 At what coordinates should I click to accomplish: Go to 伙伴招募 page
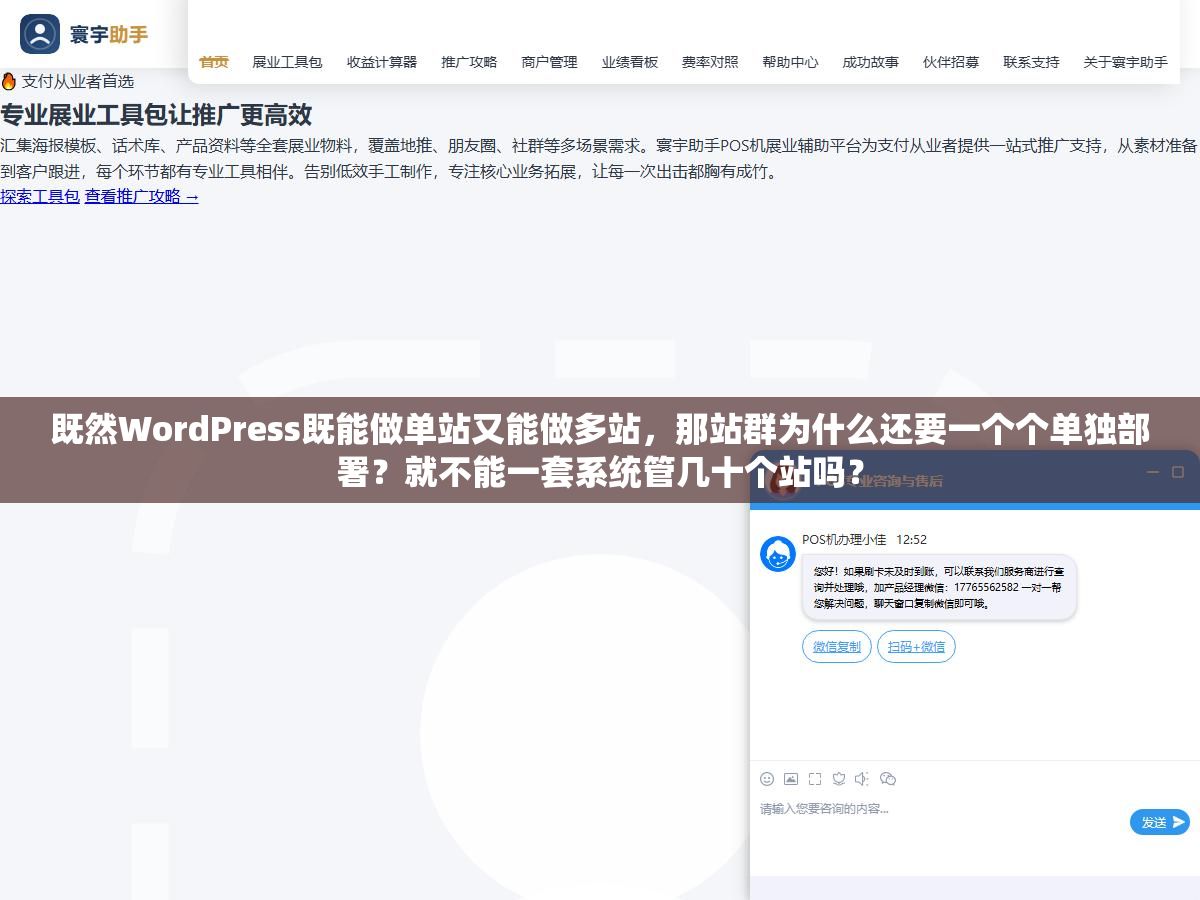(951, 62)
